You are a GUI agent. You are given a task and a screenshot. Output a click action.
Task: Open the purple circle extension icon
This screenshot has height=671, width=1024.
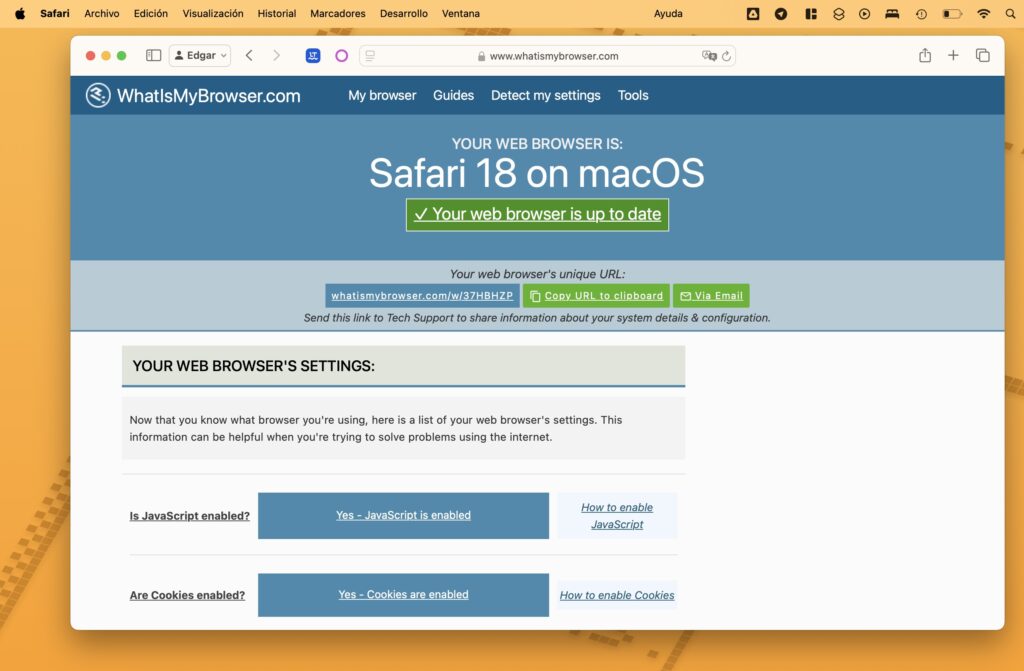coord(342,56)
